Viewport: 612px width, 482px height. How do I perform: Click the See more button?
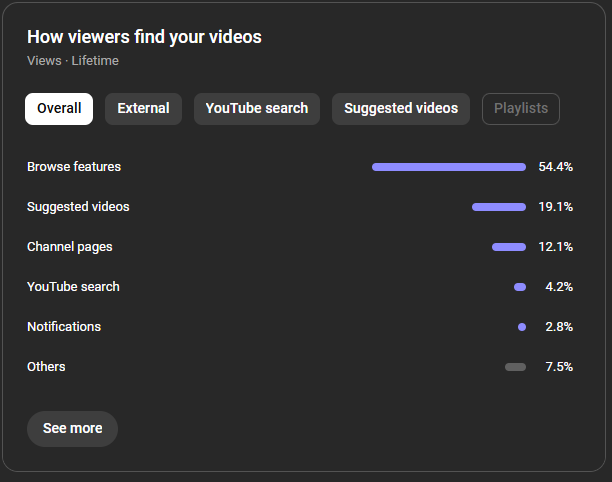[x=72, y=428]
